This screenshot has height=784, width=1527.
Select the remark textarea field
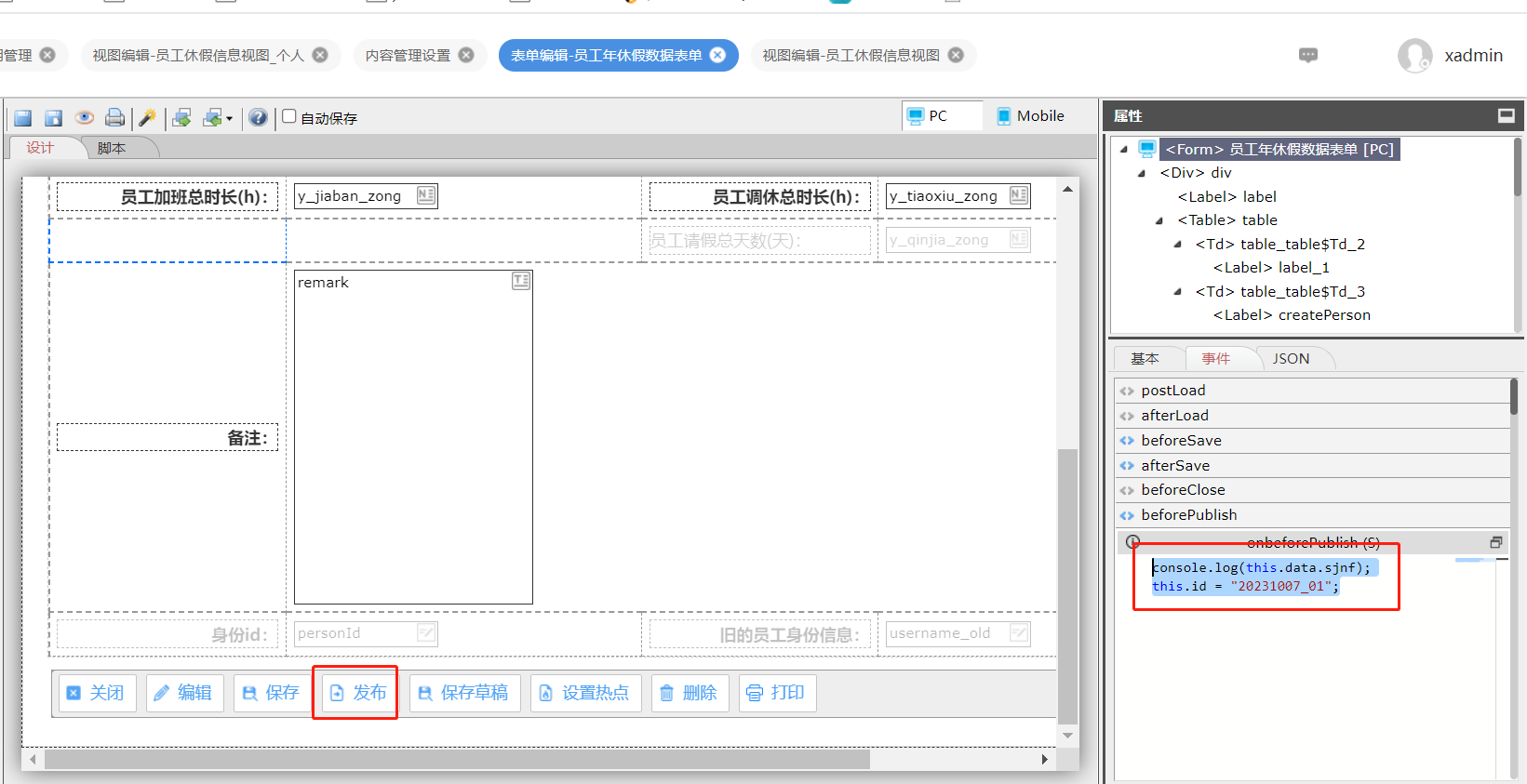coord(413,437)
